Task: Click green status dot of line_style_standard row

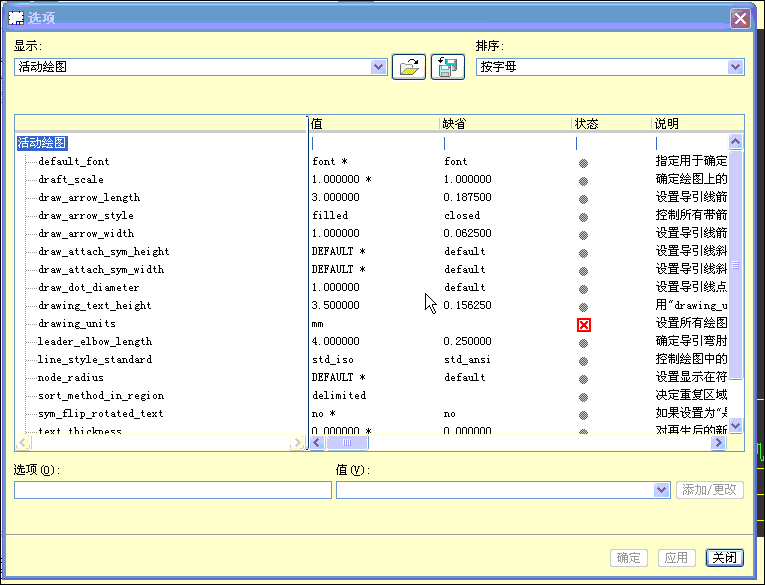Action: (583, 362)
